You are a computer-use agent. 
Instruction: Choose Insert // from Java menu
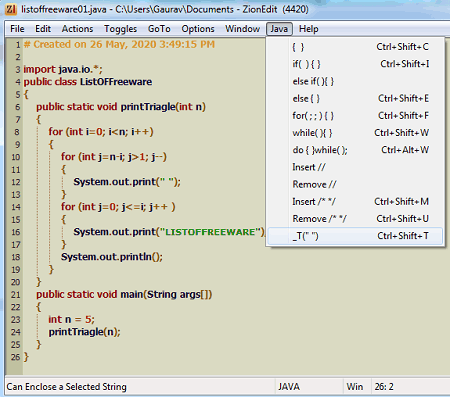[355, 167]
